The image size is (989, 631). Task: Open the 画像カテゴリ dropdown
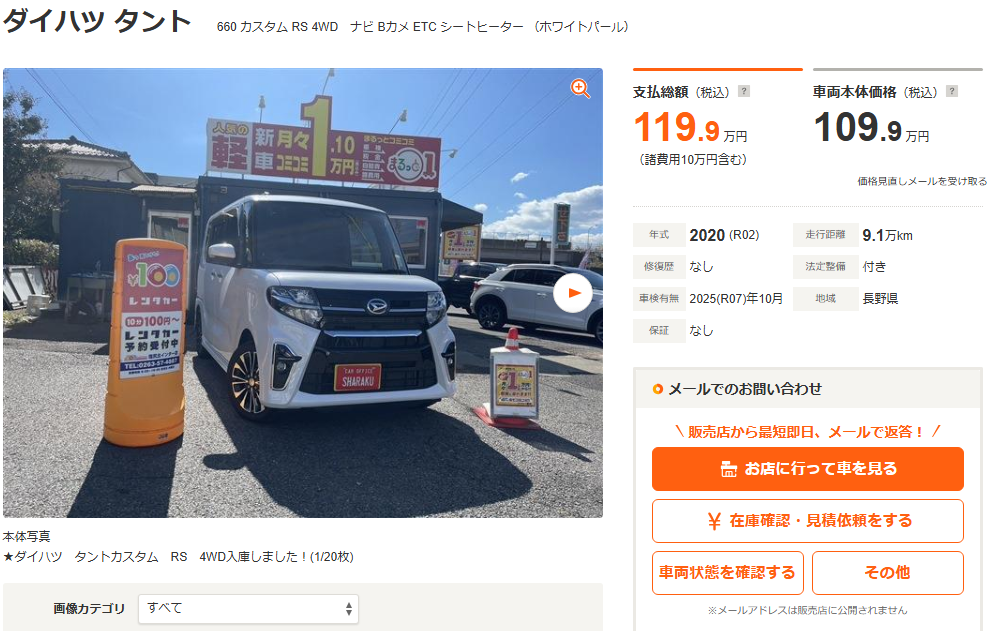[249, 609]
